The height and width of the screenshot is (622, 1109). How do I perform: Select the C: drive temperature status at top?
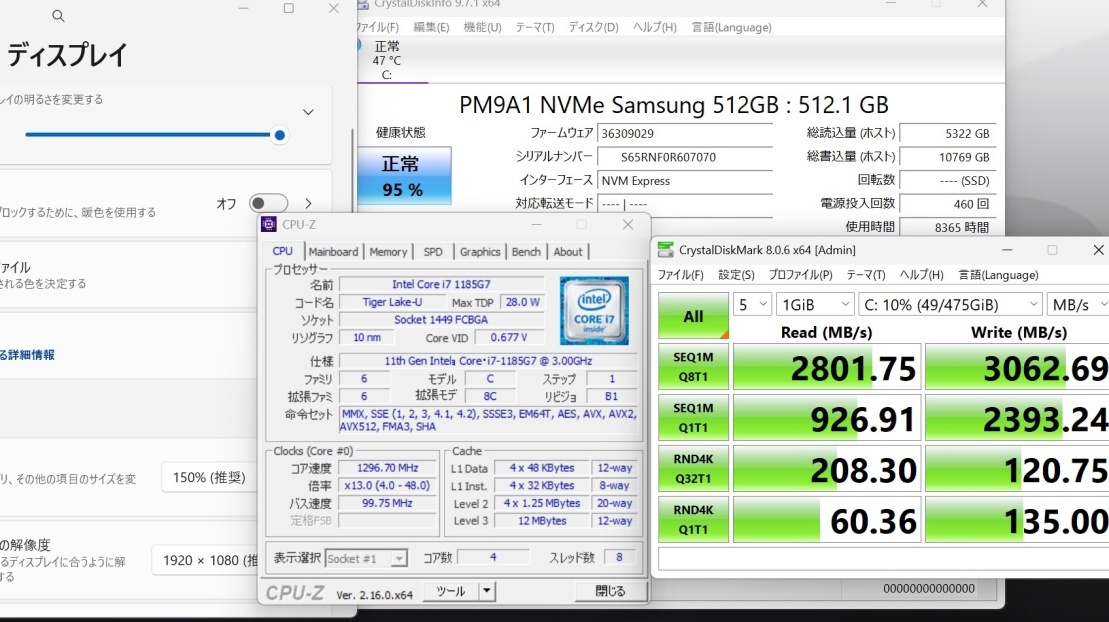386,60
